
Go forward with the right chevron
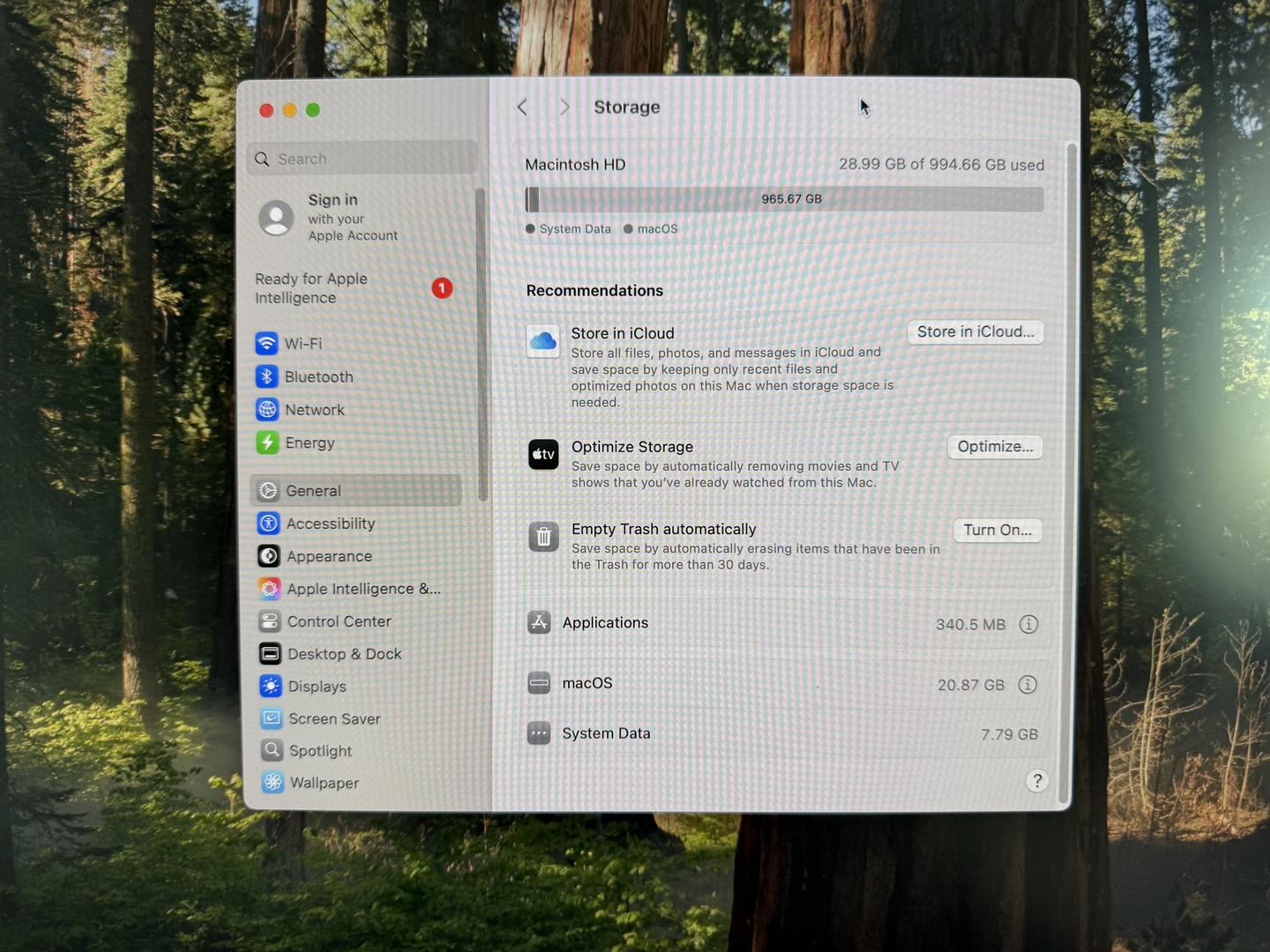564,108
